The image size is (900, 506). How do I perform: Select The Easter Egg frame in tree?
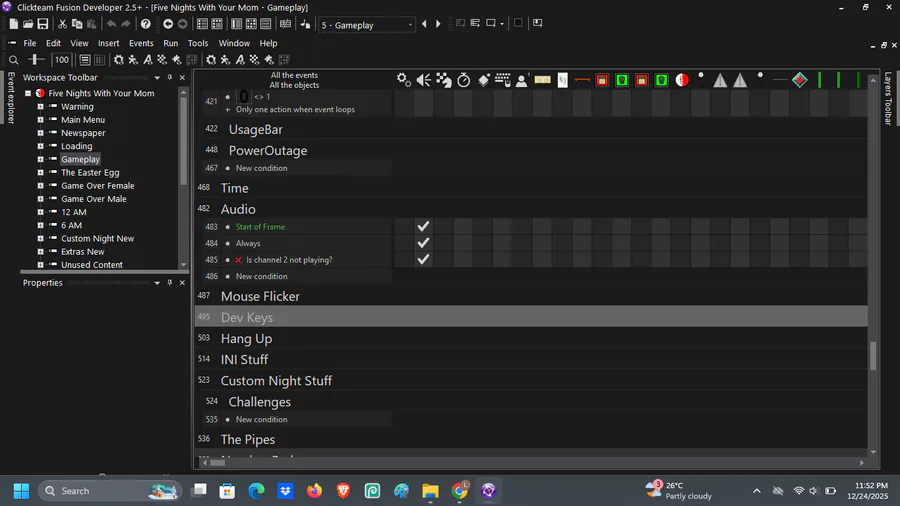click(90, 172)
